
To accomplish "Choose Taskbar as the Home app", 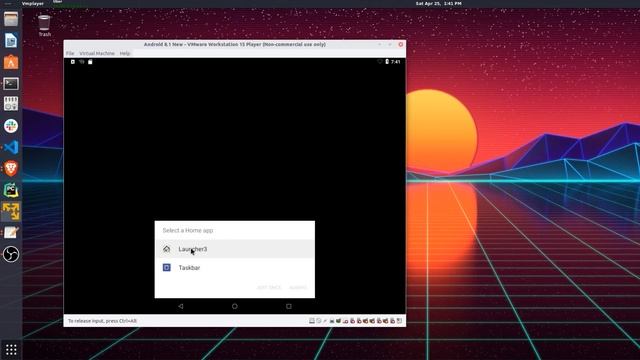I will click(235, 268).
